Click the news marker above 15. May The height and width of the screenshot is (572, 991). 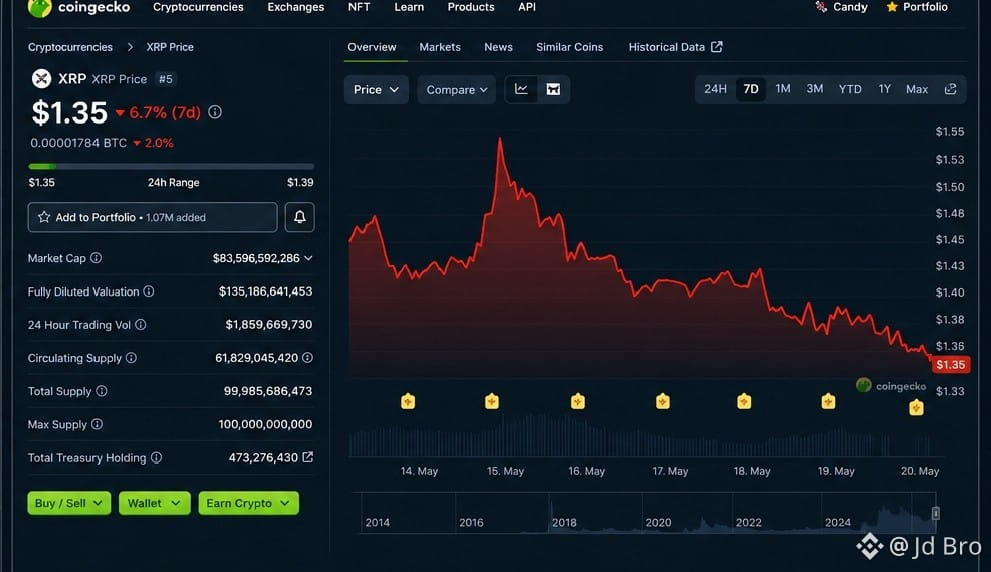(x=492, y=401)
